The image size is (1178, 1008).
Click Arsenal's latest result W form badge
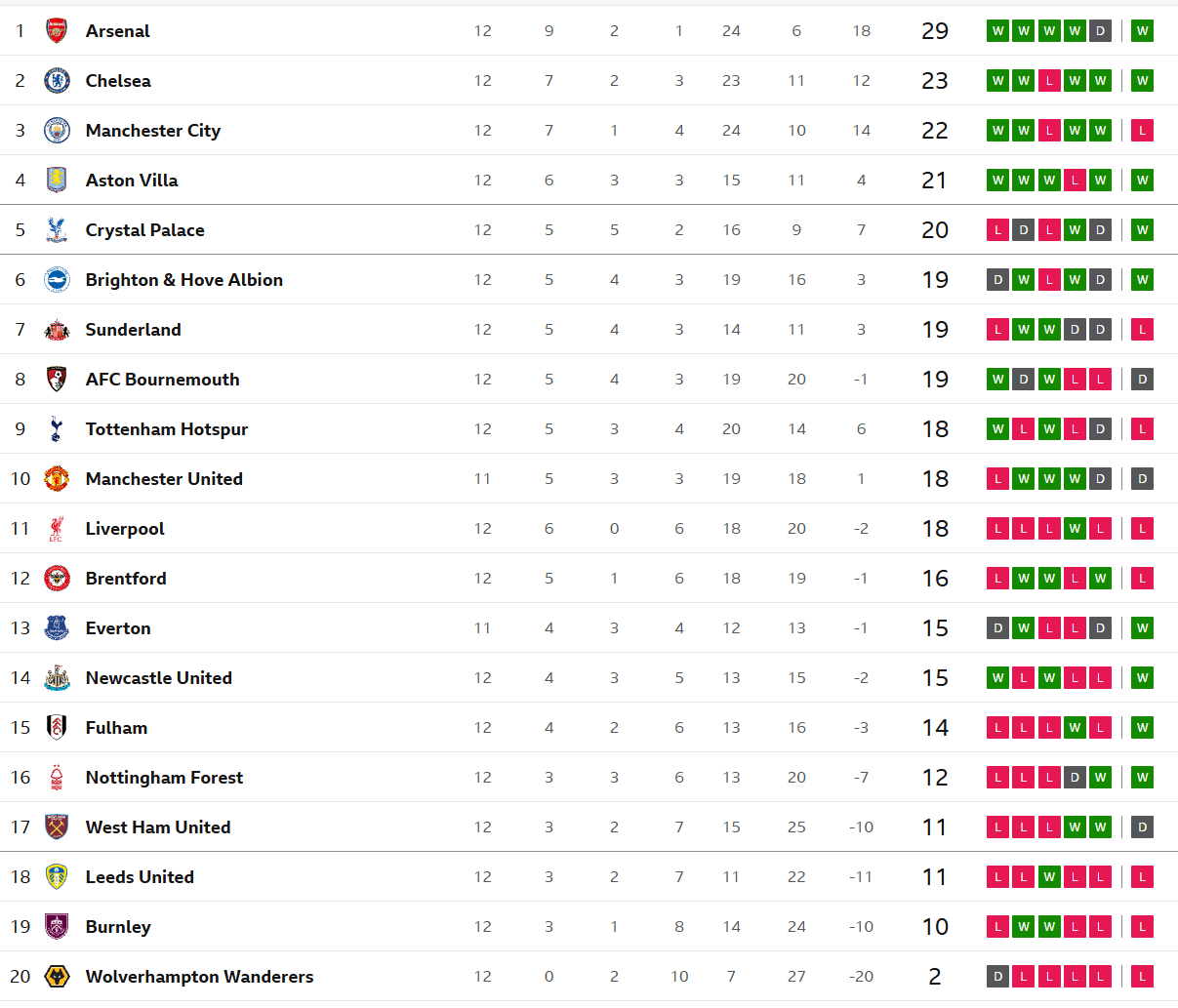(x=1142, y=31)
